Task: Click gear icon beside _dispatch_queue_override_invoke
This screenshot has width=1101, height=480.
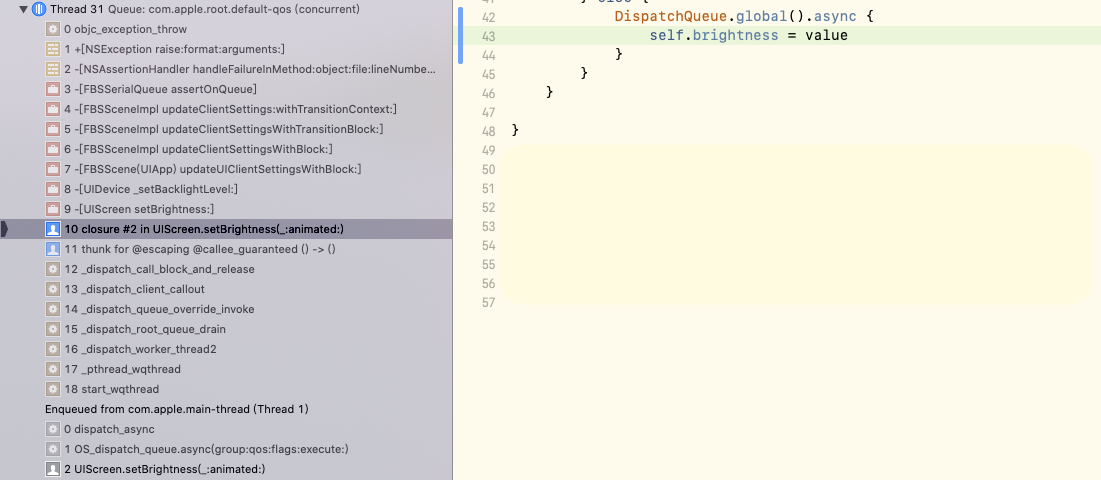Action: 53,309
